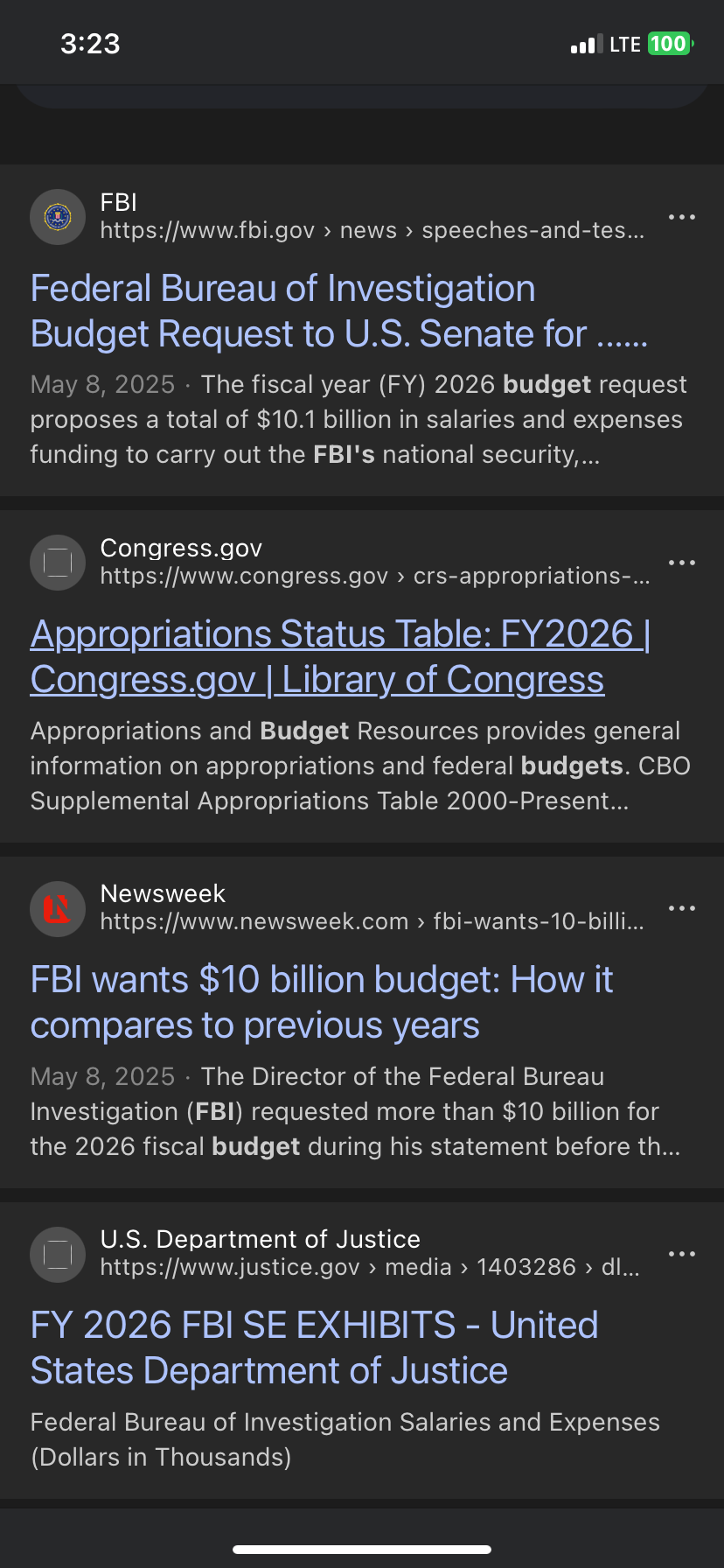Tap the newsweek.com URL breadcrumb
Image resolution: width=724 pixels, height=1568 pixels.
(x=372, y=922)
